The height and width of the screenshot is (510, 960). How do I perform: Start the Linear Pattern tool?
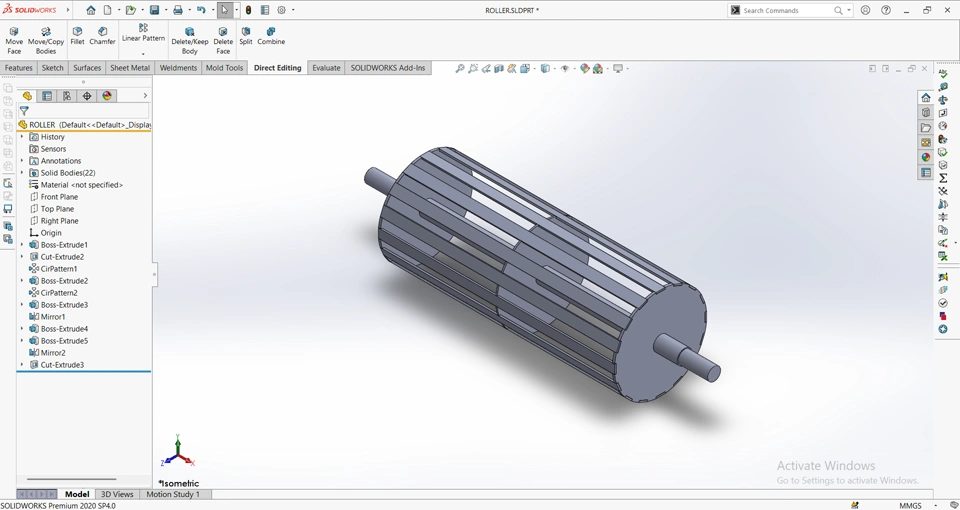pyautogui.click(x=143, y=33)
